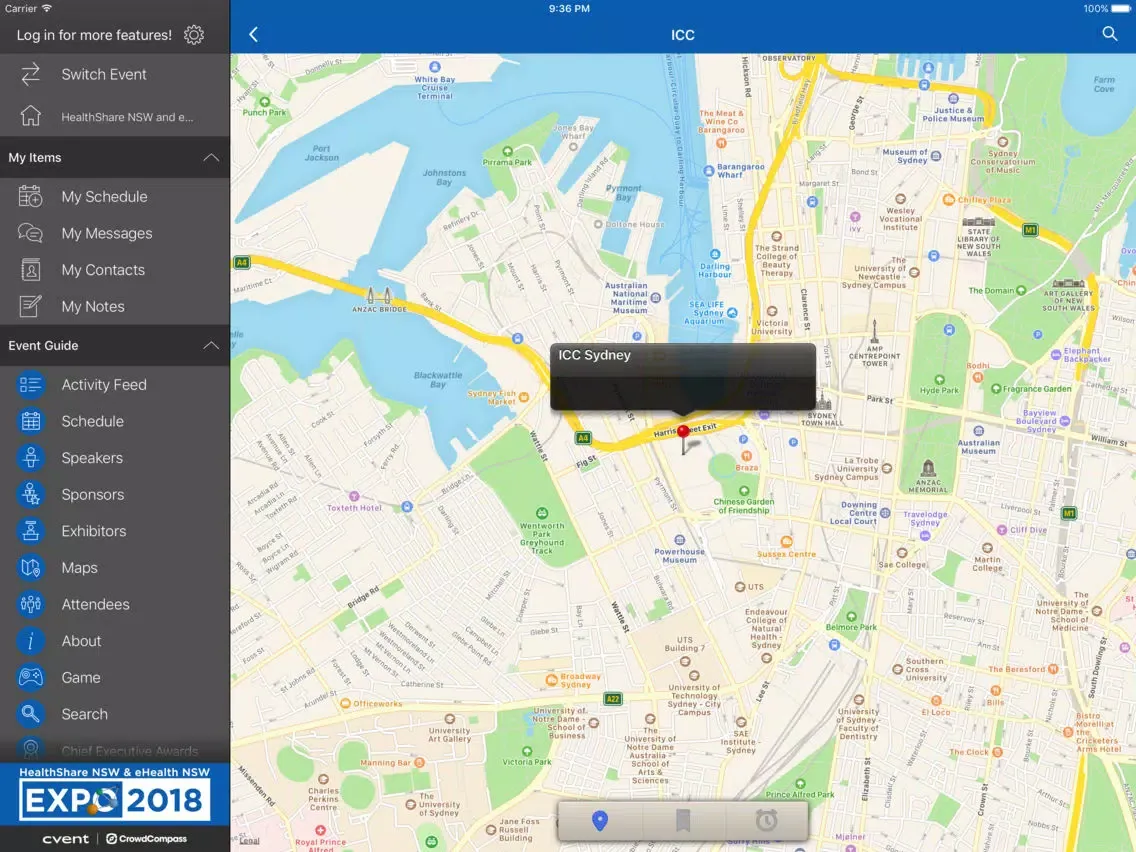
Task: Tap the Anzac Bridge landmark icon
Action: (379, 295)
